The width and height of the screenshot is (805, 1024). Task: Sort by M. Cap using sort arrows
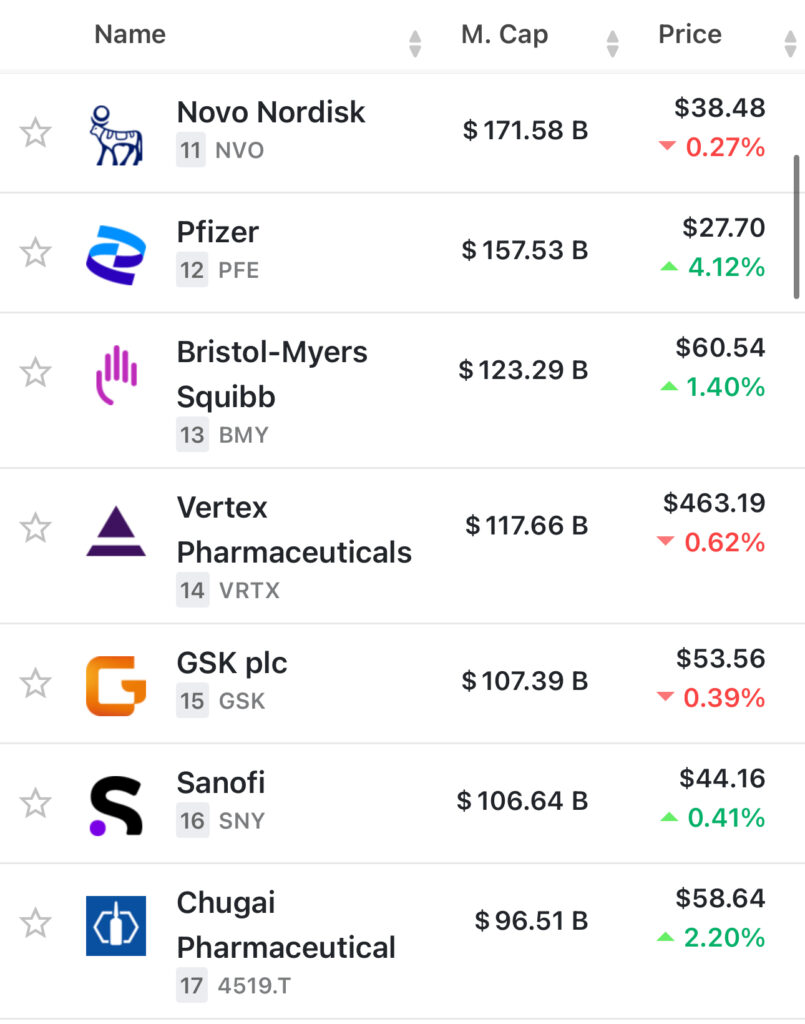[613, 43]
